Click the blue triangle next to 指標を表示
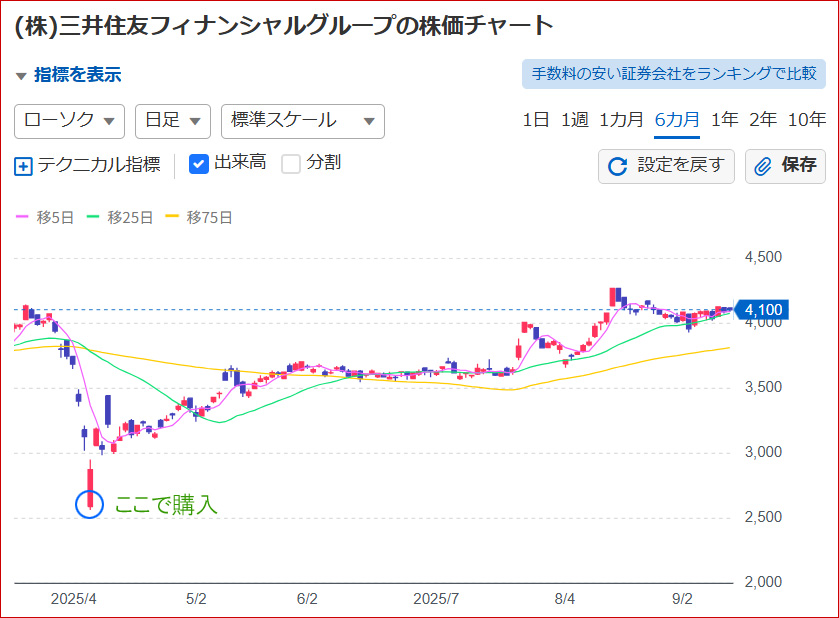This screenshot has width=839, height=618. click(x=22, y=74)
